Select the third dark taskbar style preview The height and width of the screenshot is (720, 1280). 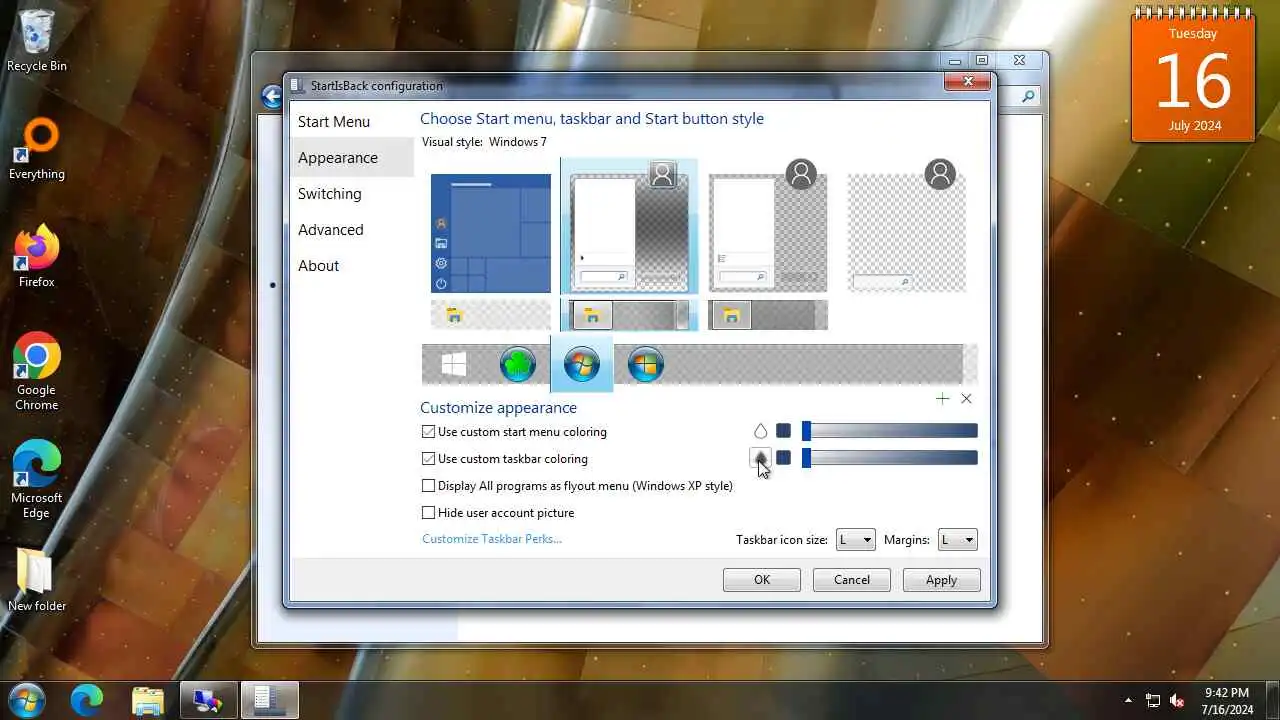(x=768, y=315)
